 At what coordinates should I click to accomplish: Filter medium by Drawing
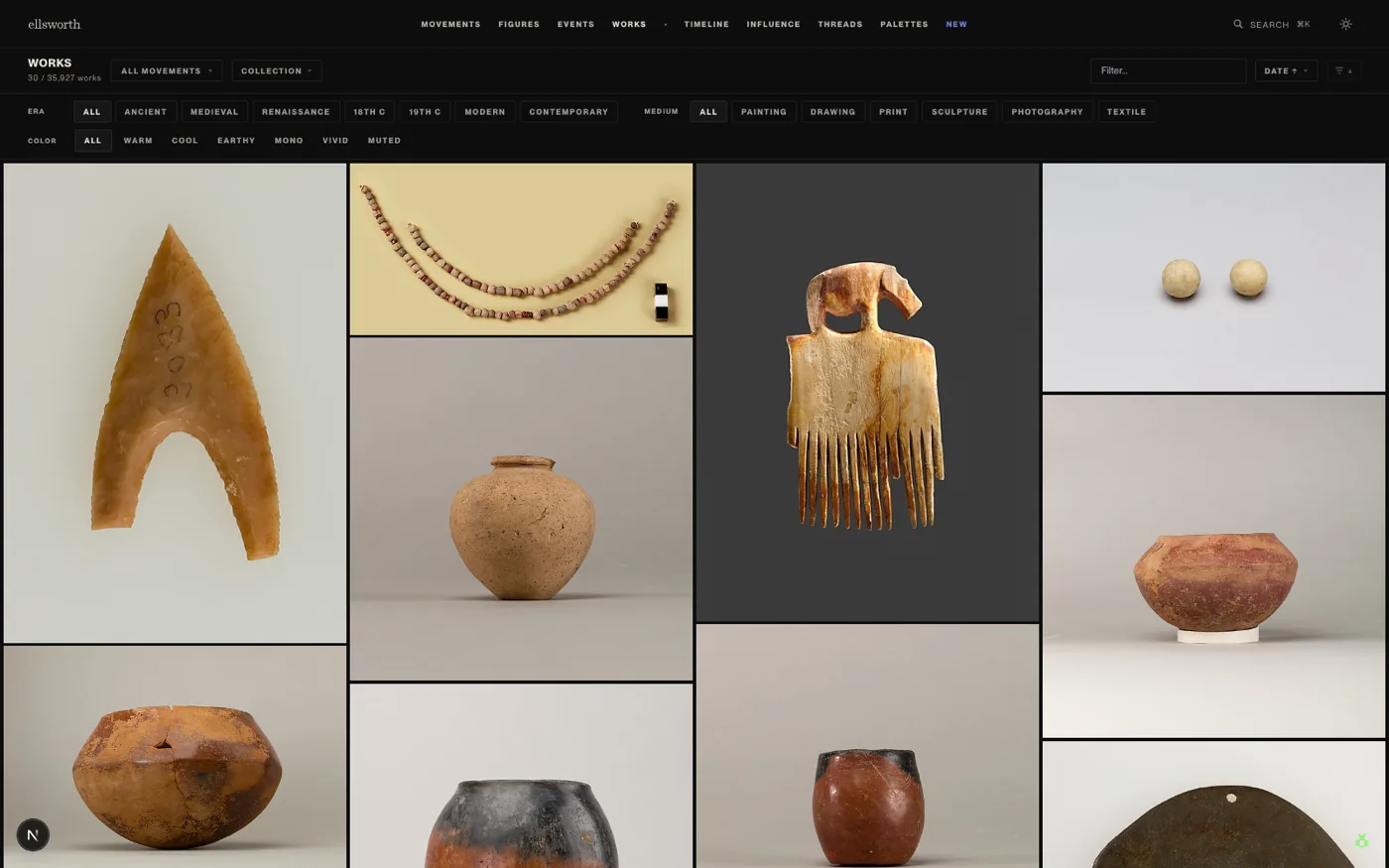pyautogui.click(x=832, y=112)
